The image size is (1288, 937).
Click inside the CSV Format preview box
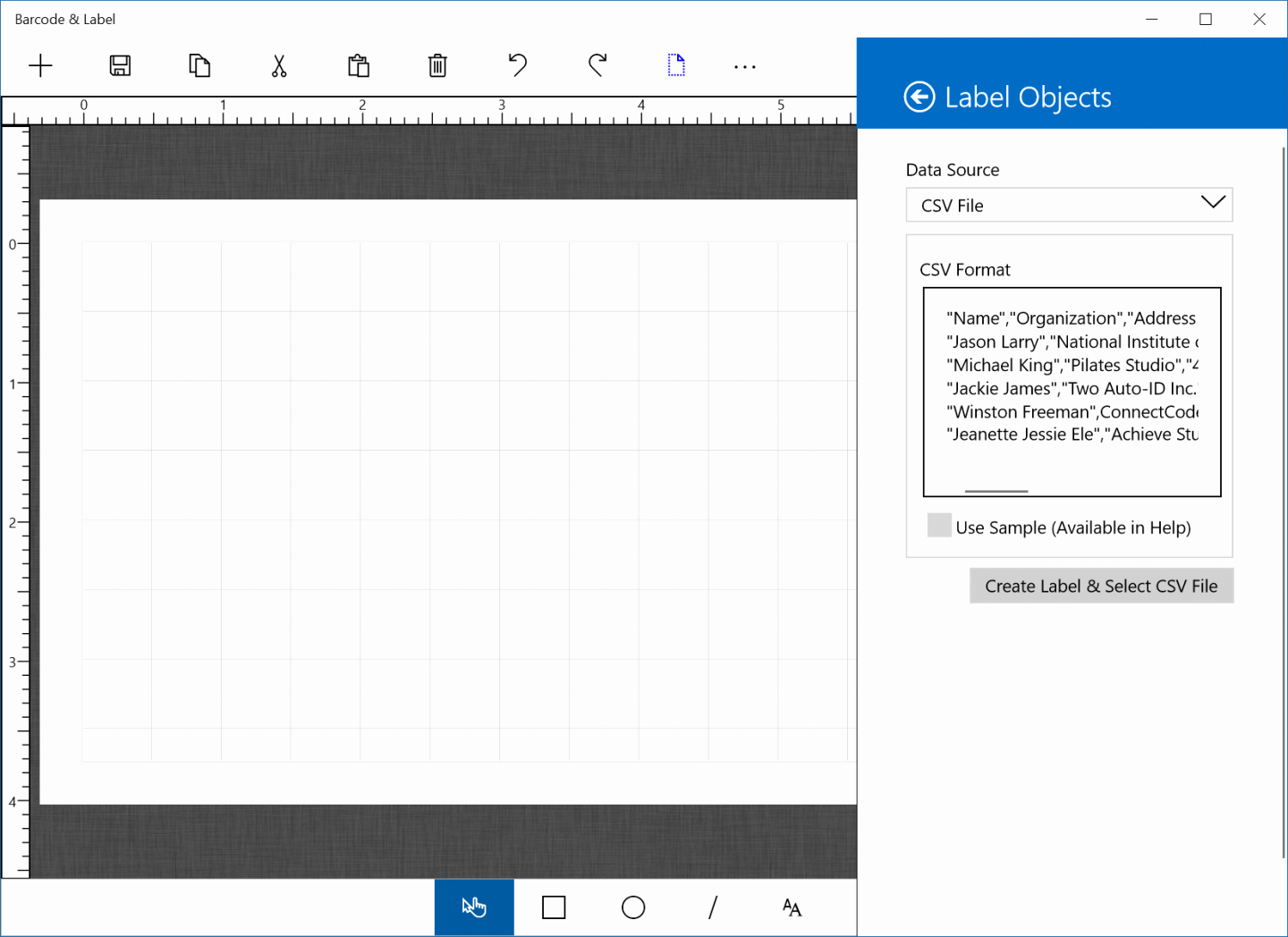(x=1071, y=392)
